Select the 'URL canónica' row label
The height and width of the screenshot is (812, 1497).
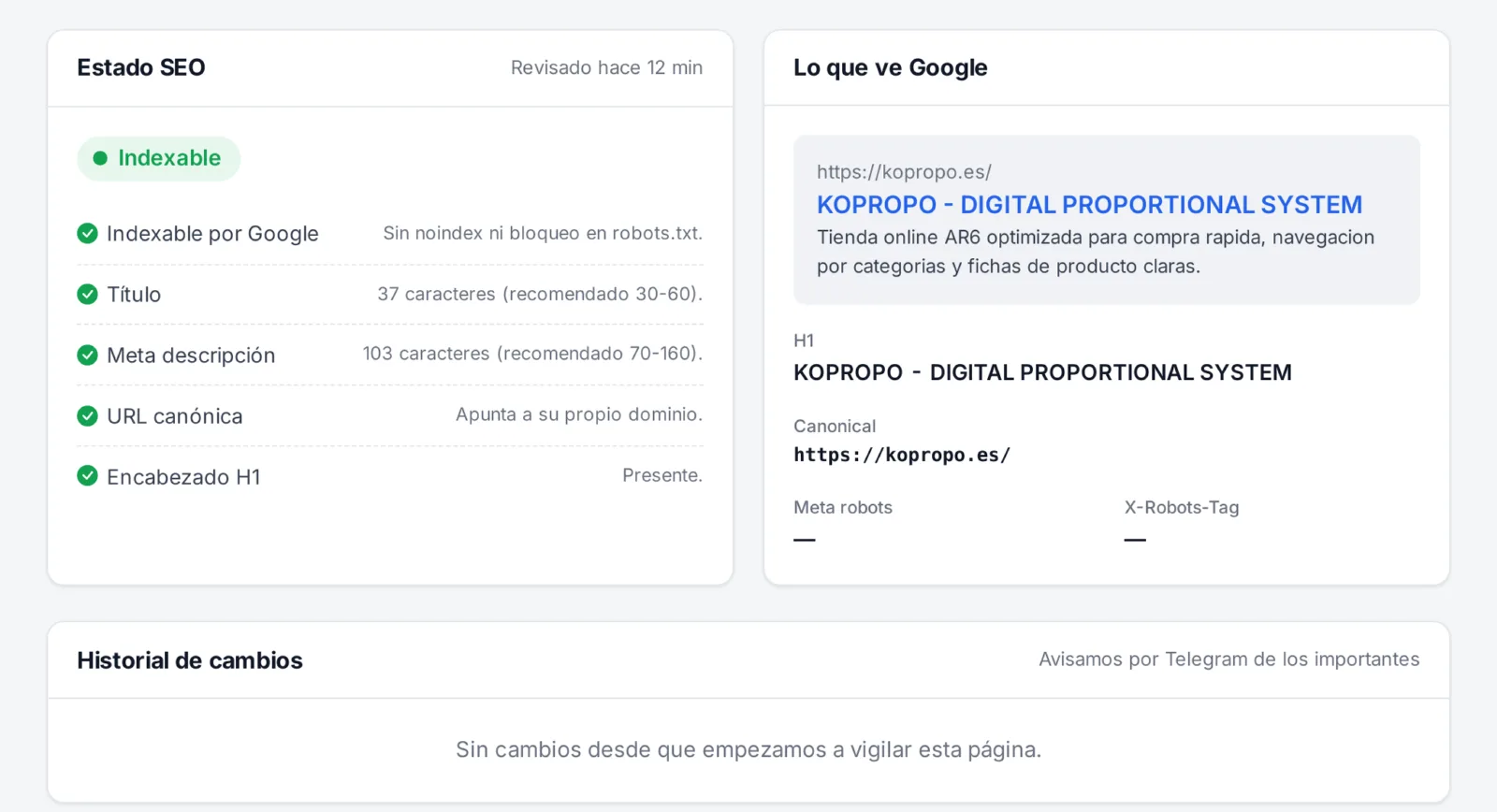(x=175, y=416)
